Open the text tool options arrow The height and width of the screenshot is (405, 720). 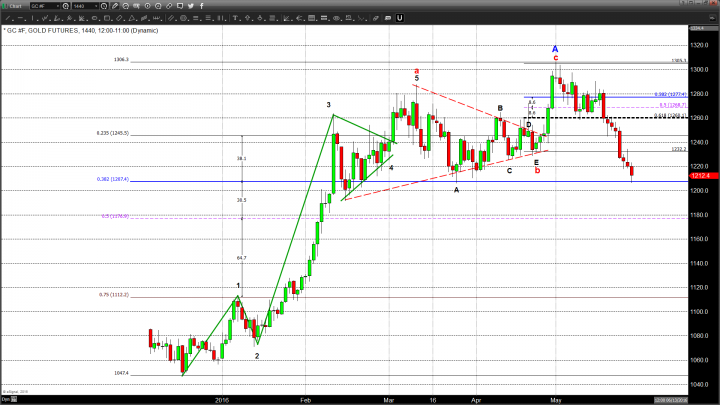pos(241,20)
